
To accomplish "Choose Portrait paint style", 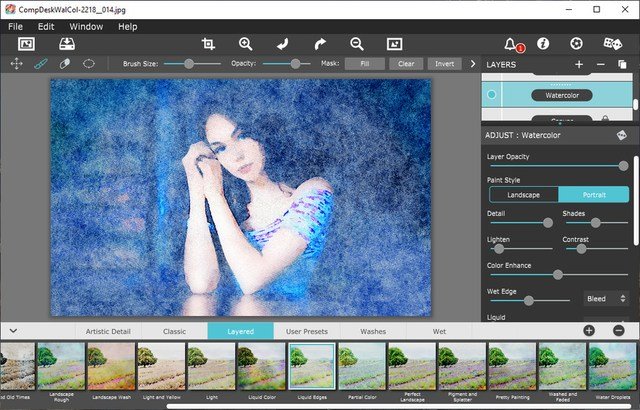I will point(593,194).
